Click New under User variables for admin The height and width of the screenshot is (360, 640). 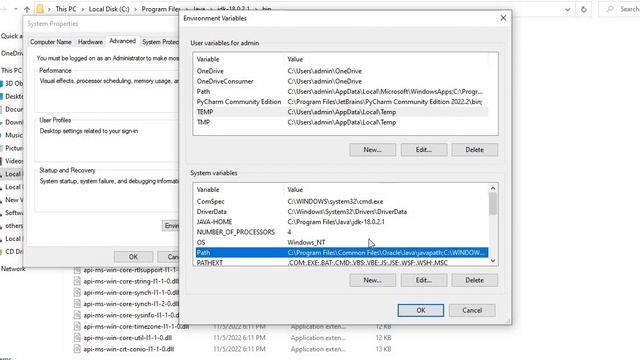(x=372, y=150)
